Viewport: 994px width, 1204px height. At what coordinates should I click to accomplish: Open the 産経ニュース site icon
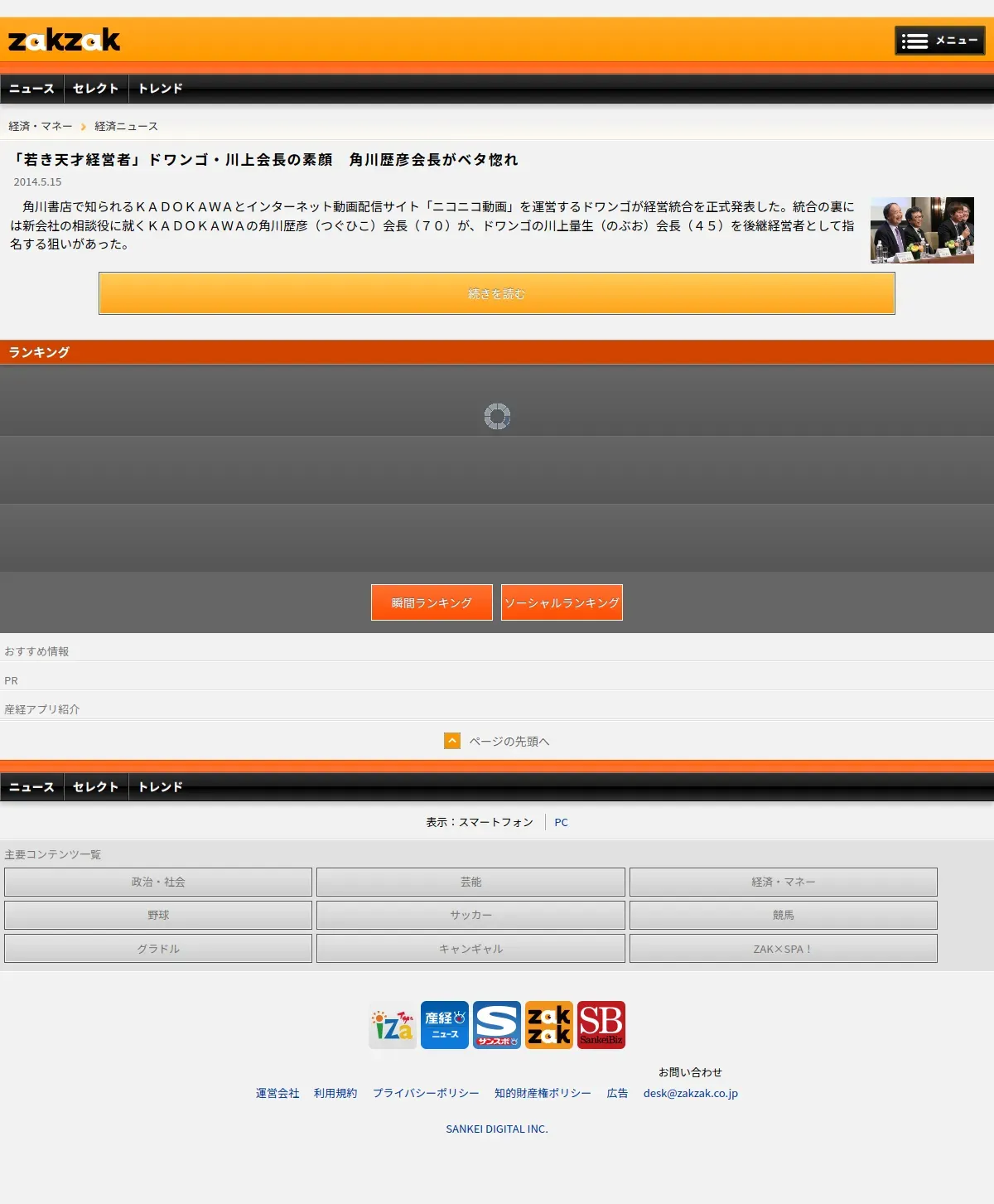click(445, 1025)
